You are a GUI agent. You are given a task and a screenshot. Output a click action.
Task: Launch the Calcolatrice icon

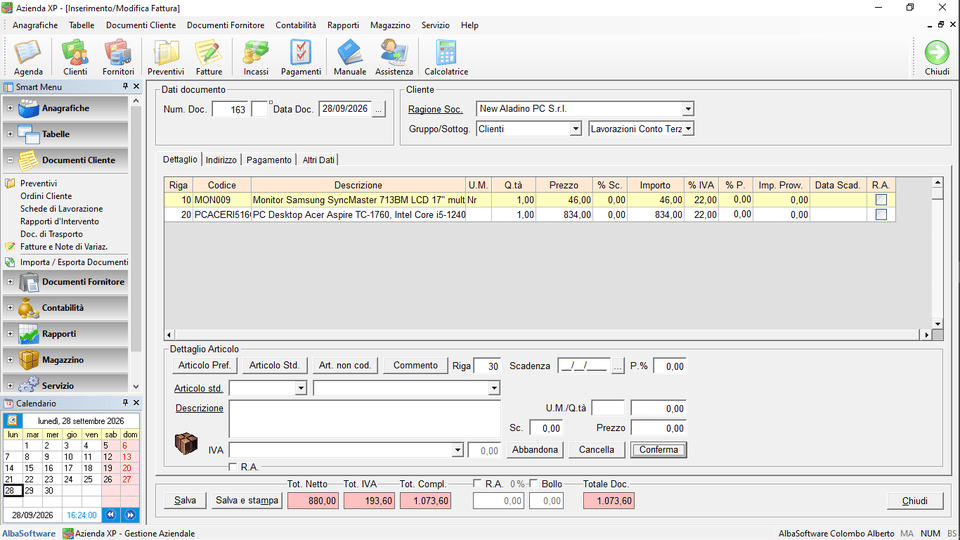(446, 58)
